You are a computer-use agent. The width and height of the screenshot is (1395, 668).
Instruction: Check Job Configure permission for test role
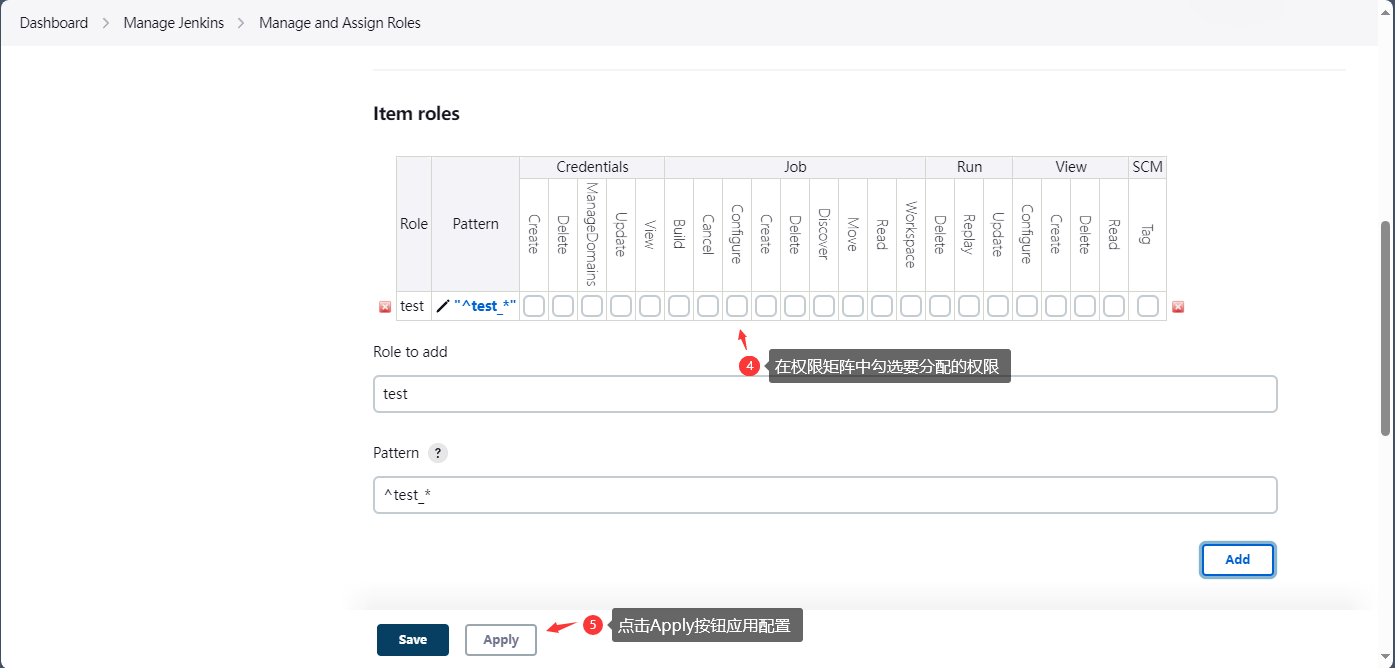click(x=737, y=306)
